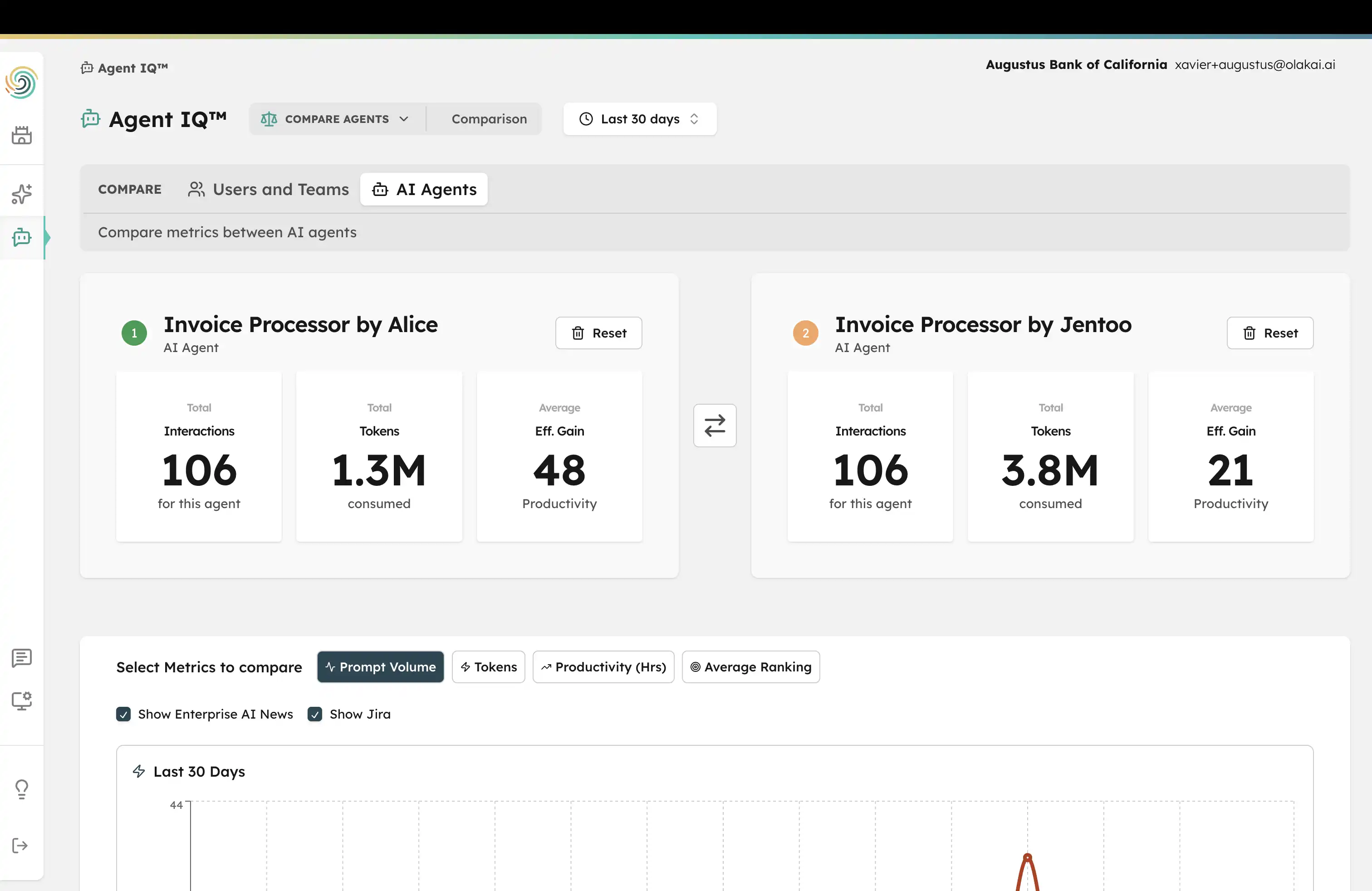Screen dimensions: 1372x891
Task: Open the Last 30 days time range selector
Action: pyautogui.click(x=639, y=119)
